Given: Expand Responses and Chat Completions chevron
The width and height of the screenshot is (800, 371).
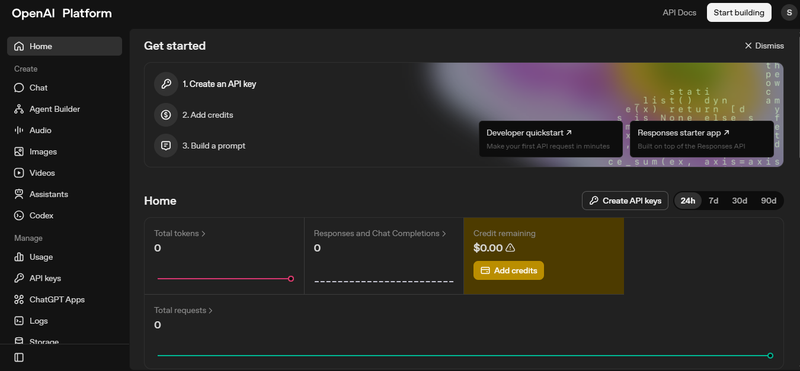Looking at the screenshot, I should [x=444, y=234].
